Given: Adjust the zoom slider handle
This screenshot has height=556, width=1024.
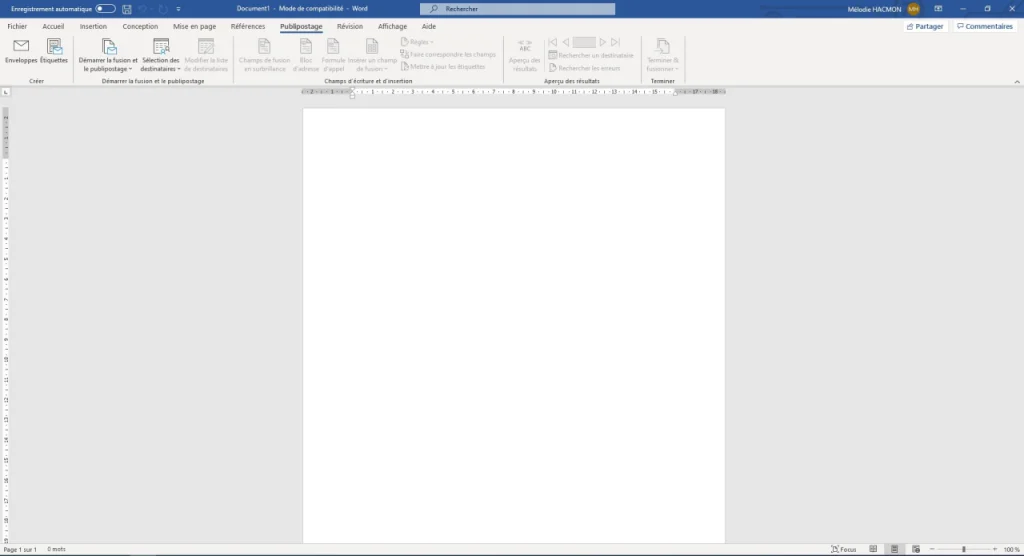Looking at the screenshot, I should [x=963, y=549].
